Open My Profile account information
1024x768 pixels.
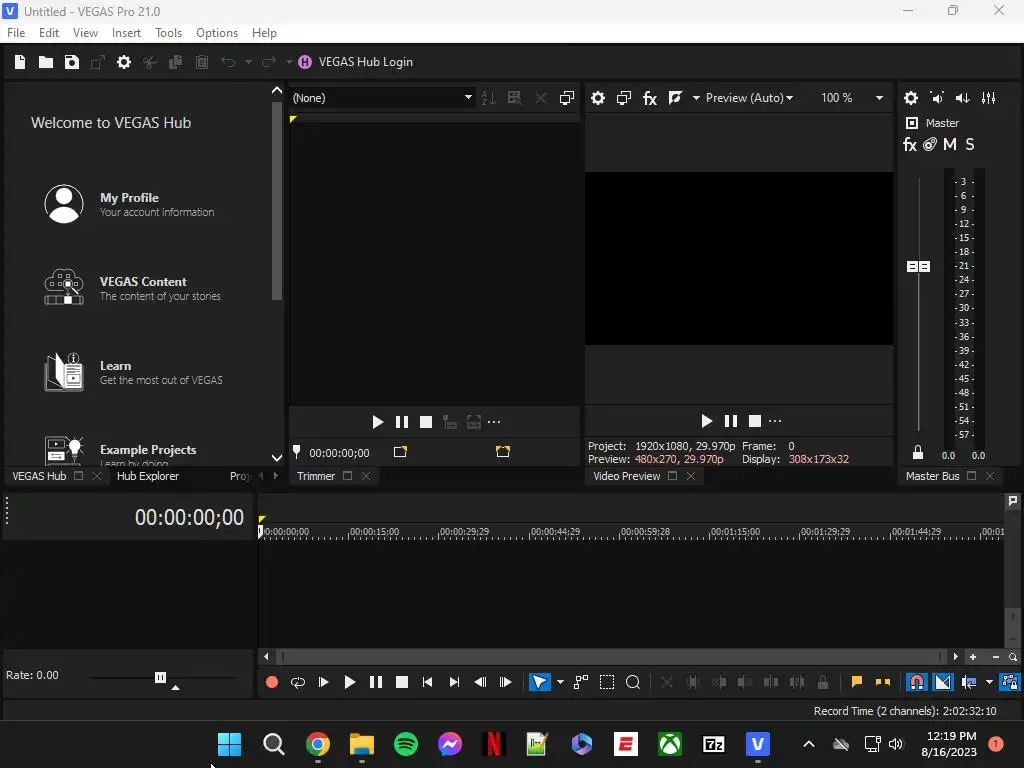point(129,204)
